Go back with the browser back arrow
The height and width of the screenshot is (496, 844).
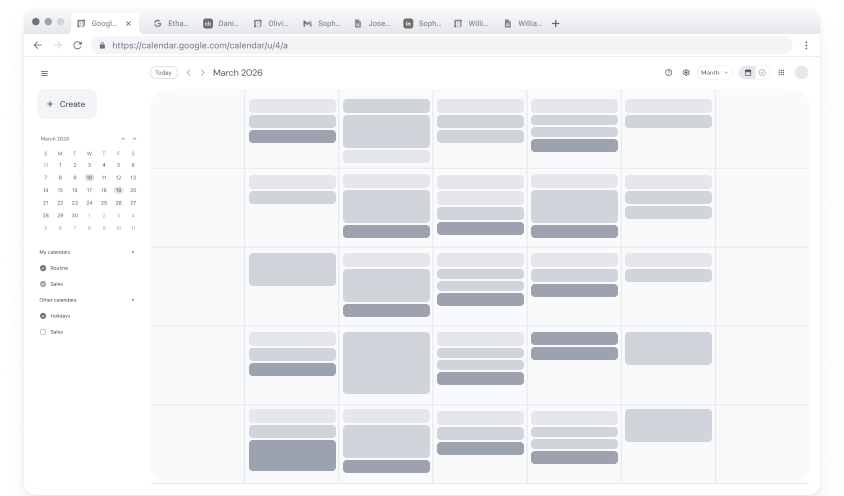click(38, 45)
